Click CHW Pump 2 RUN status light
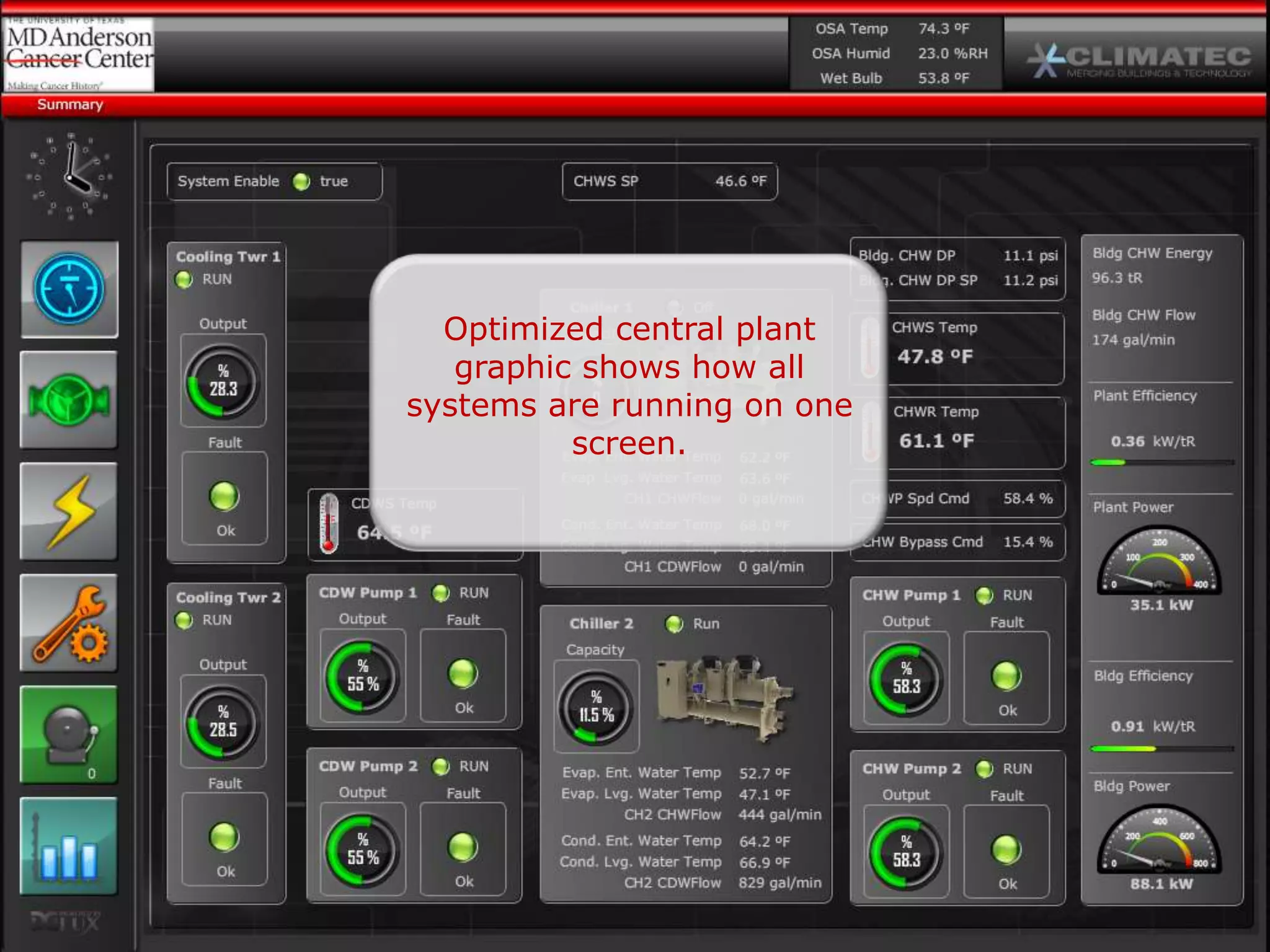This screenshot has width=1270, height=952. coord(984,769)
